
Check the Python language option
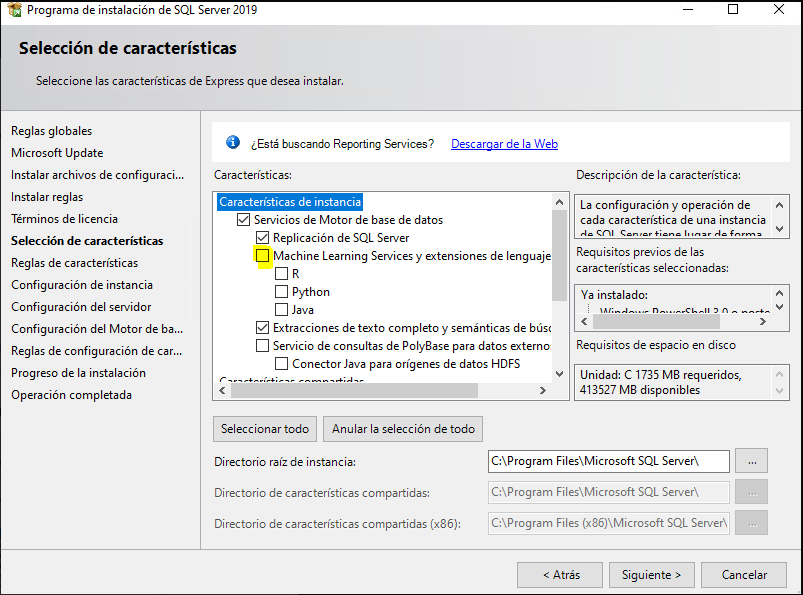click(281, 292)
